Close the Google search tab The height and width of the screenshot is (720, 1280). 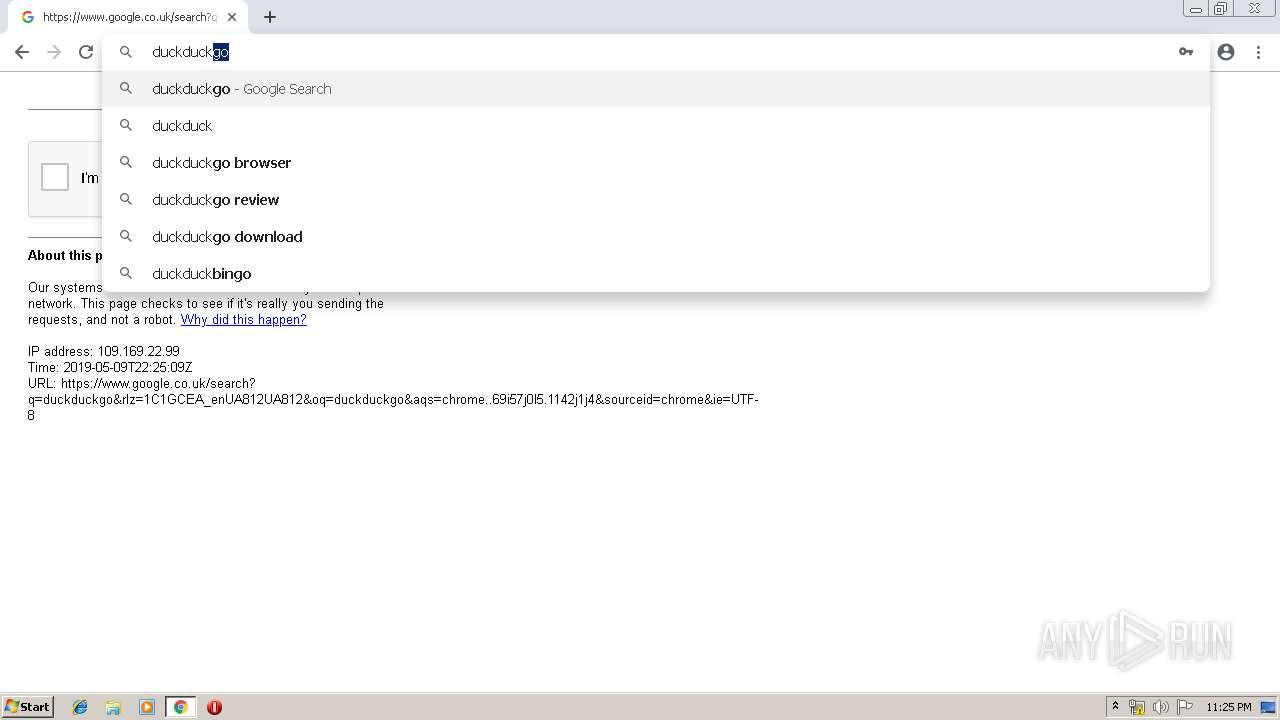(x=232, y=17)
